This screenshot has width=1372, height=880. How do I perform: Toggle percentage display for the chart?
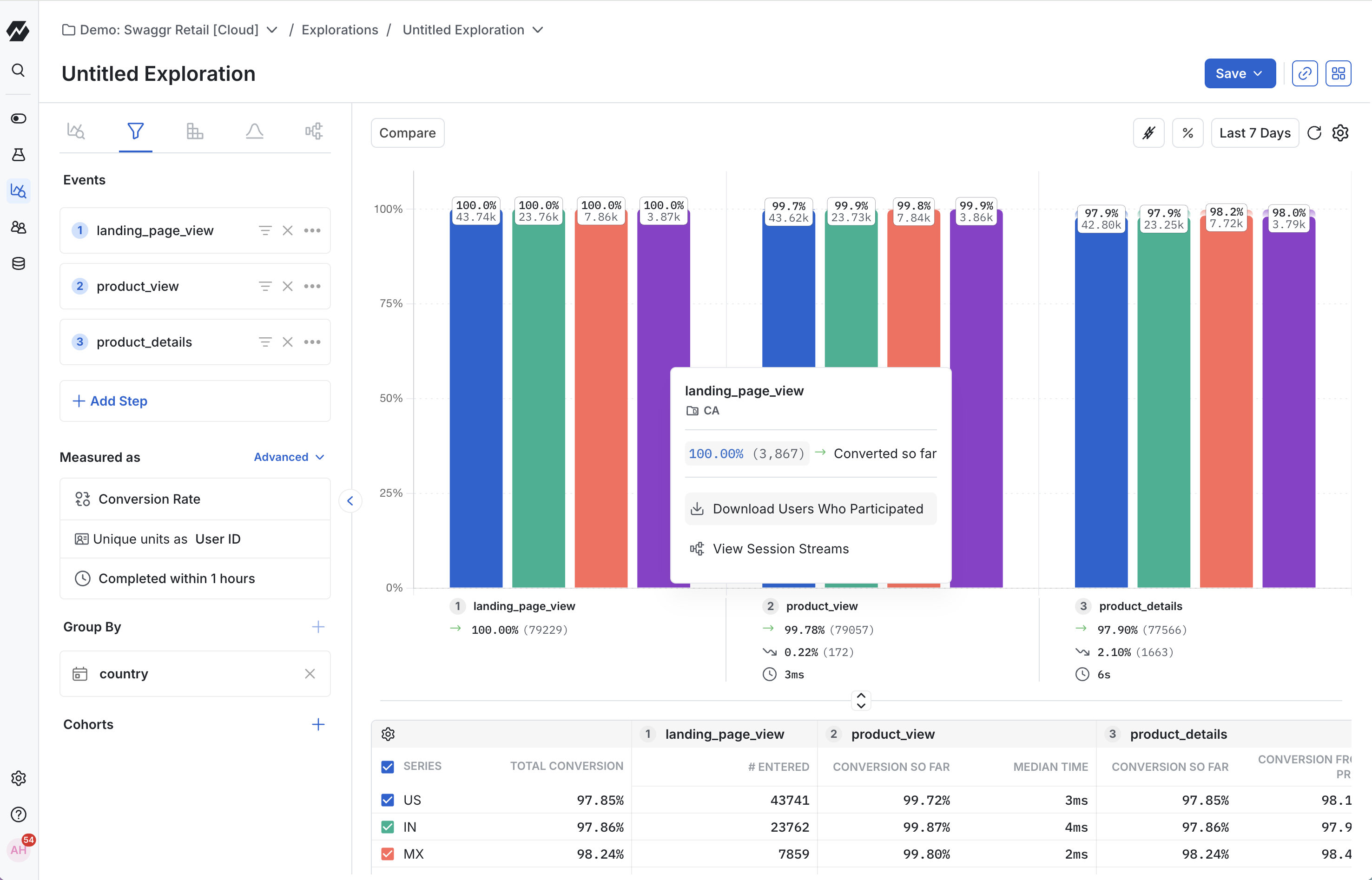point(1188,132)
